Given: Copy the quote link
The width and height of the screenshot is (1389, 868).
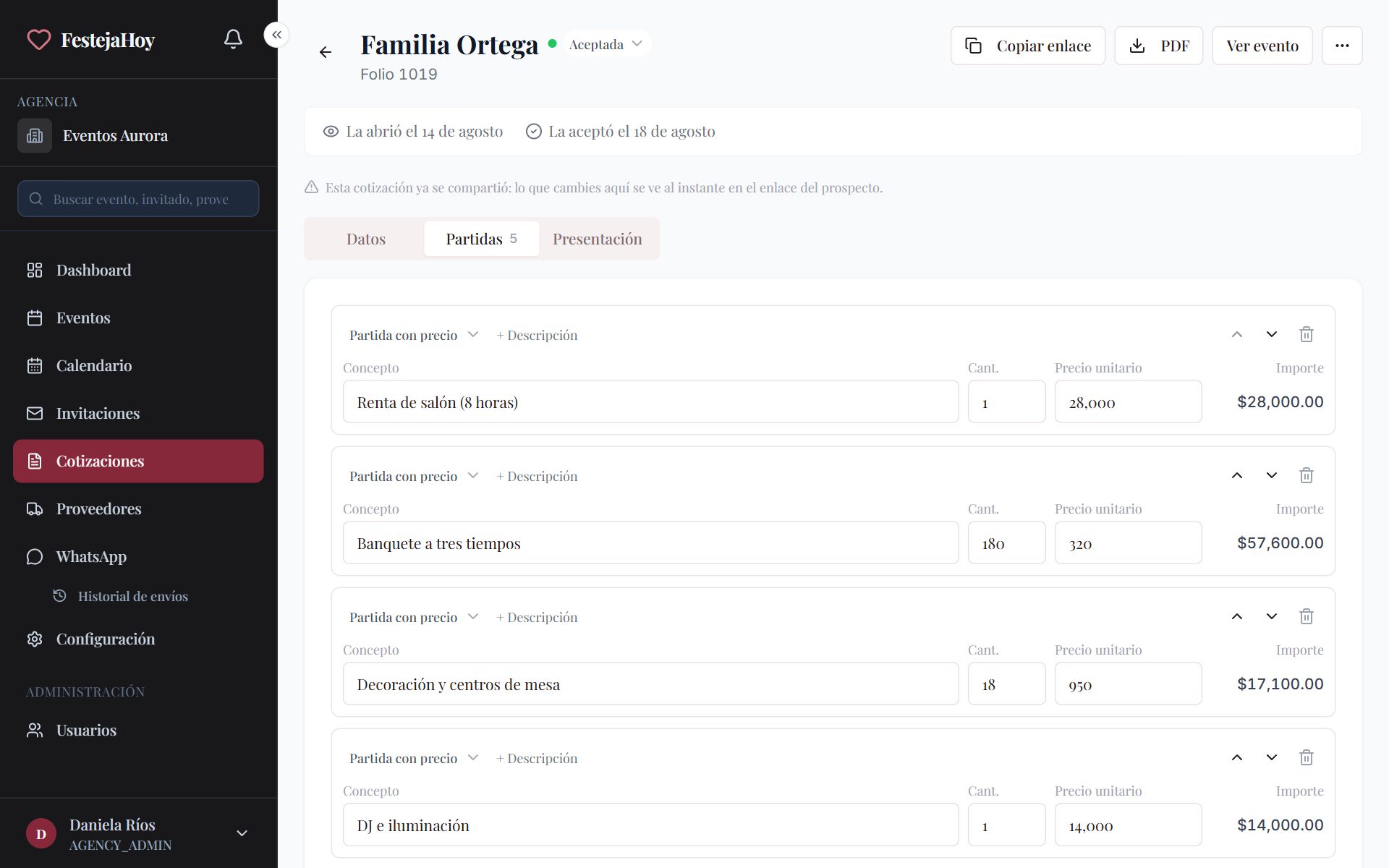Looking at the screenshot, I should (1027, 46).
